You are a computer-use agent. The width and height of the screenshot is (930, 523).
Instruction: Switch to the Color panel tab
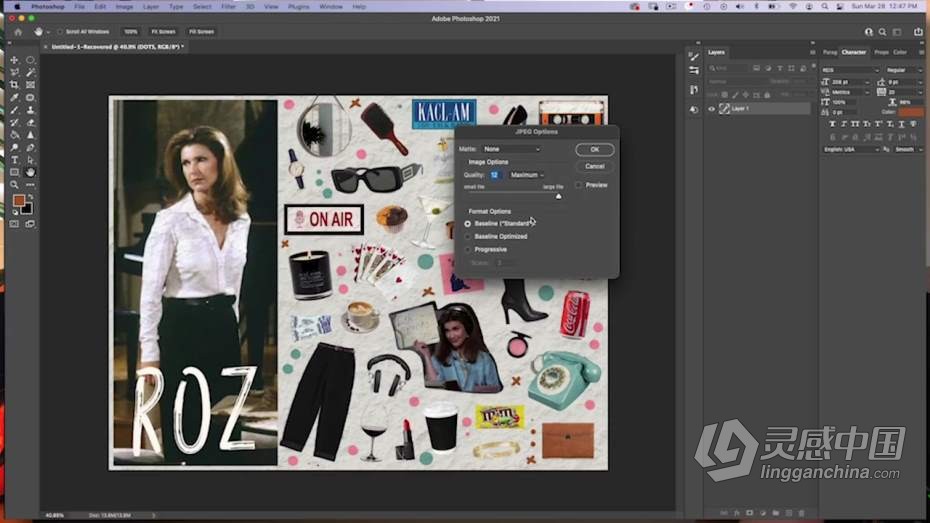click(900, 52)
